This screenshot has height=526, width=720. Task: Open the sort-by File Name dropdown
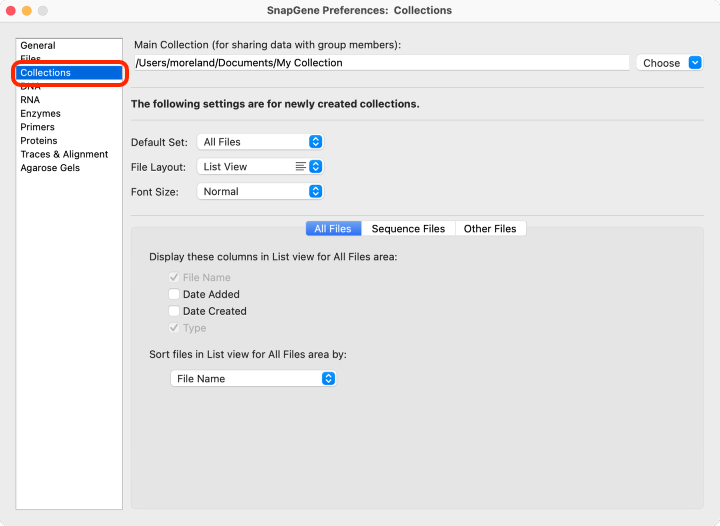pos(253,379)
